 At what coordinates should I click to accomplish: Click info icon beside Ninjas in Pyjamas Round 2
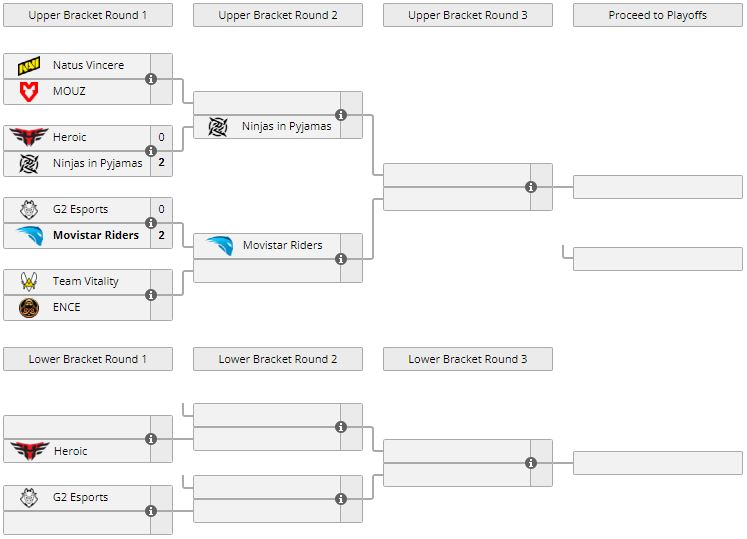tap(341, 115)
